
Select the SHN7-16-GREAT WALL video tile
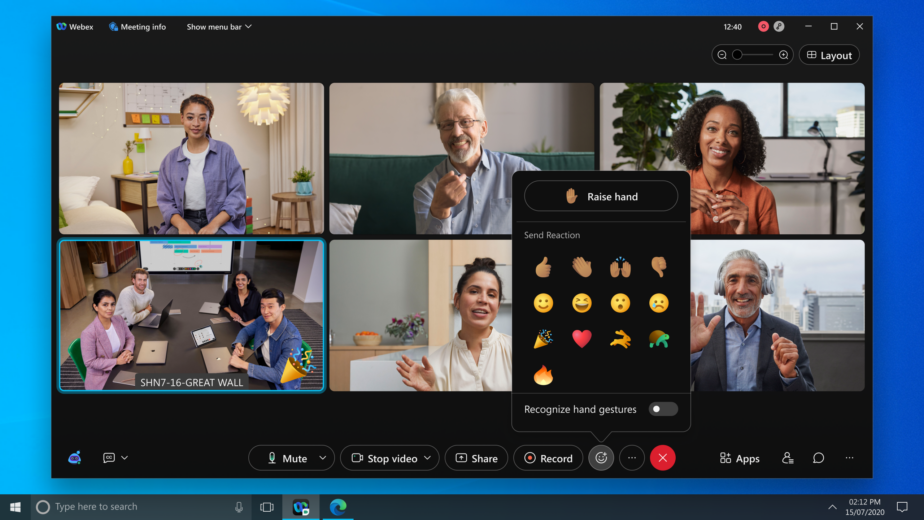click(x=191, y=315)
